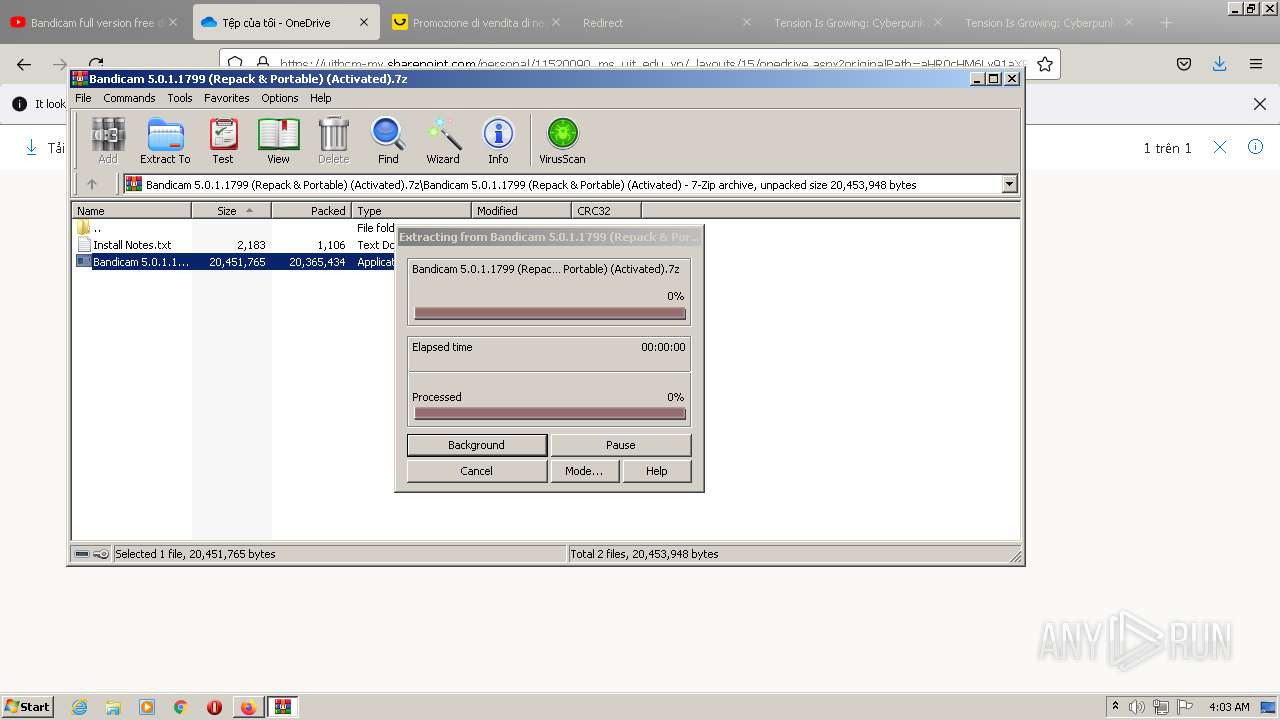Open the Favorites menu
This screenshot has width=1280, height=720.
[227, 98]
